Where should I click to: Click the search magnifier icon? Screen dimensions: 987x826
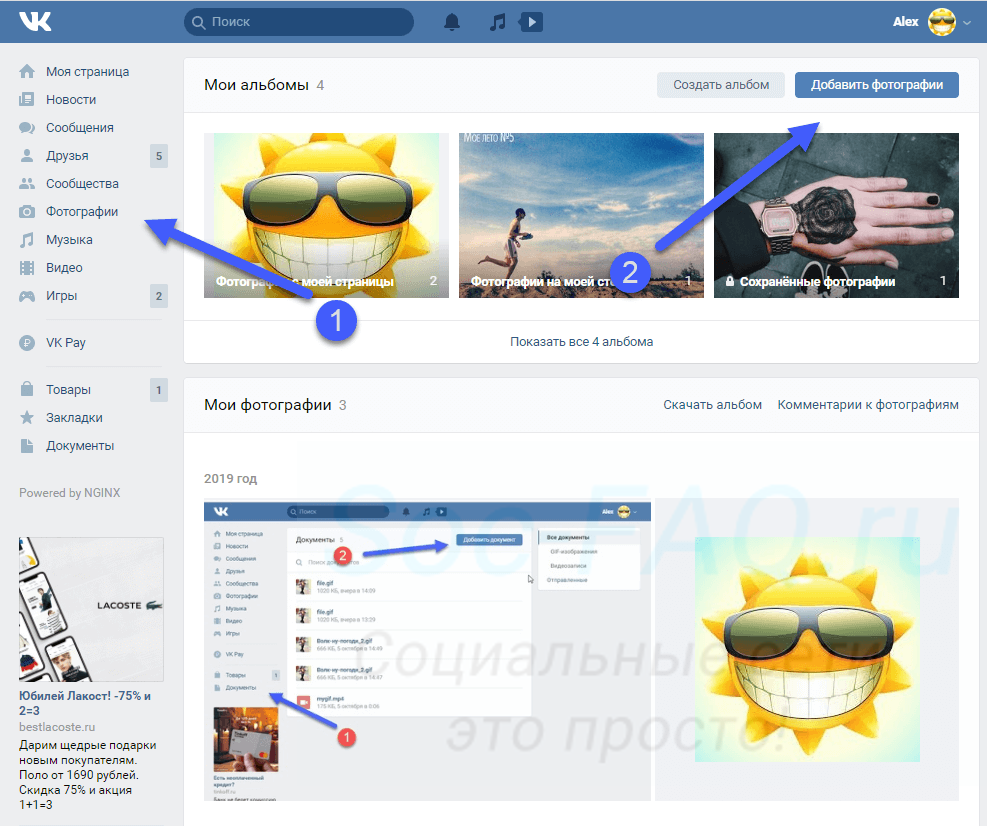[x=198, y=22]
